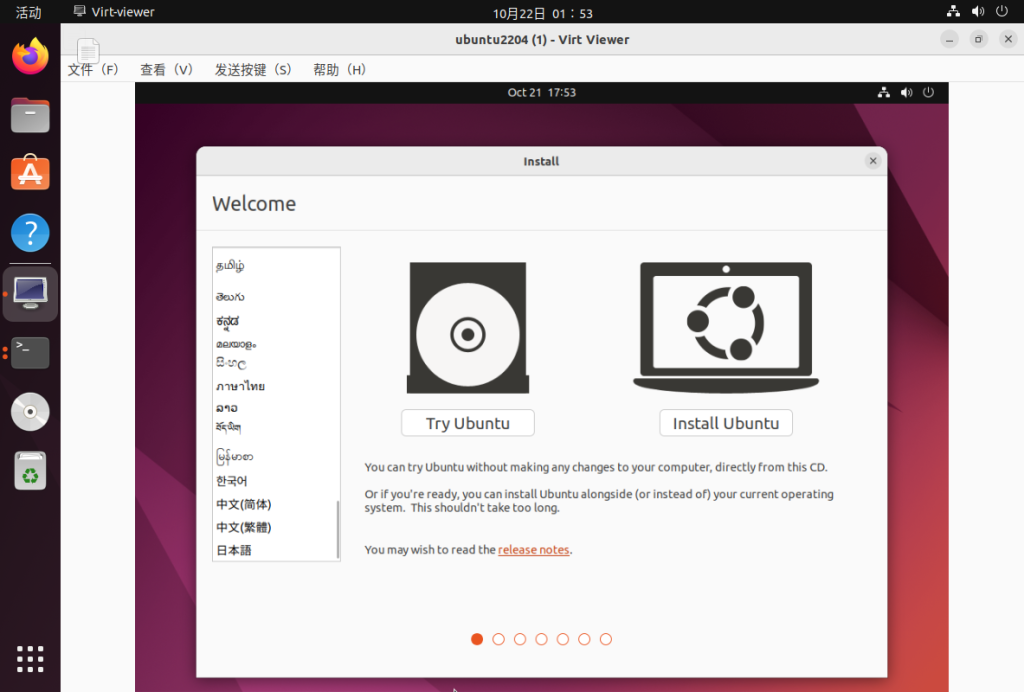Open the release notes link
Viewport: 1024px width, 692px height.
(x=533, y=550)
